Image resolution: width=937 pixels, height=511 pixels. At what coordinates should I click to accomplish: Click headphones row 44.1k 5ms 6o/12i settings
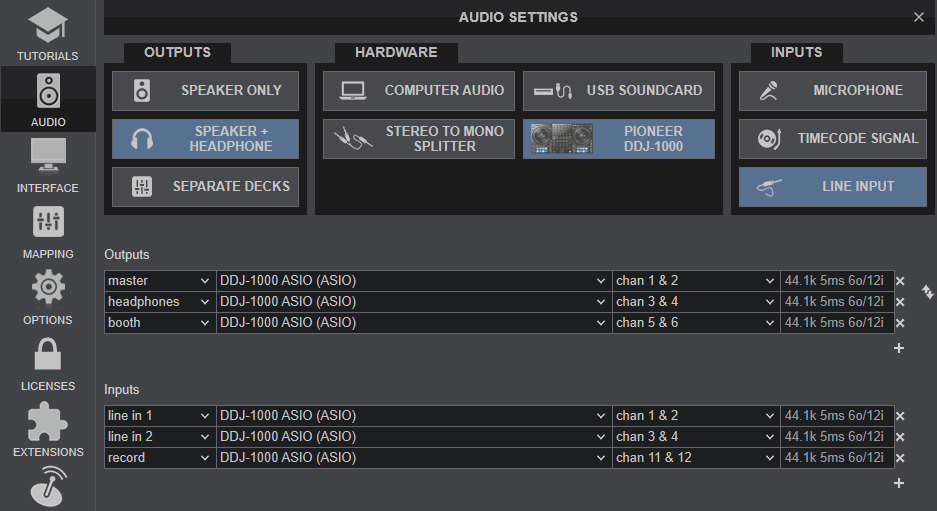837,302
